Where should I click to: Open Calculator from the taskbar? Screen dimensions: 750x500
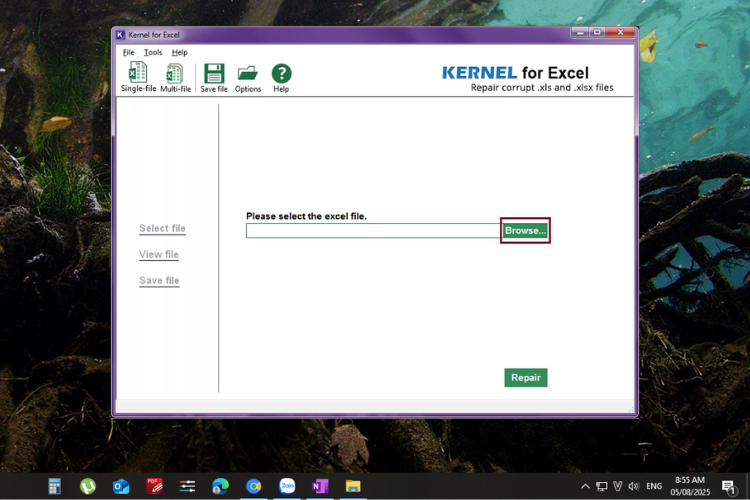coord(55,487)
